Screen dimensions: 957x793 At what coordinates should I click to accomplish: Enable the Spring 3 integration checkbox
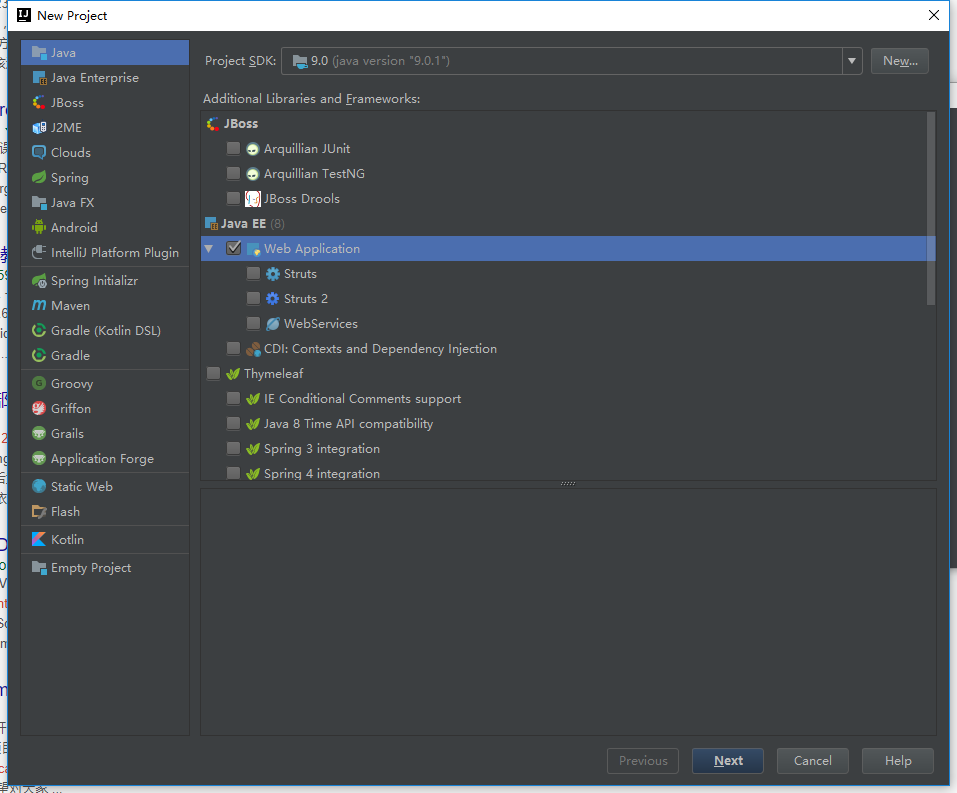[233, 449]
